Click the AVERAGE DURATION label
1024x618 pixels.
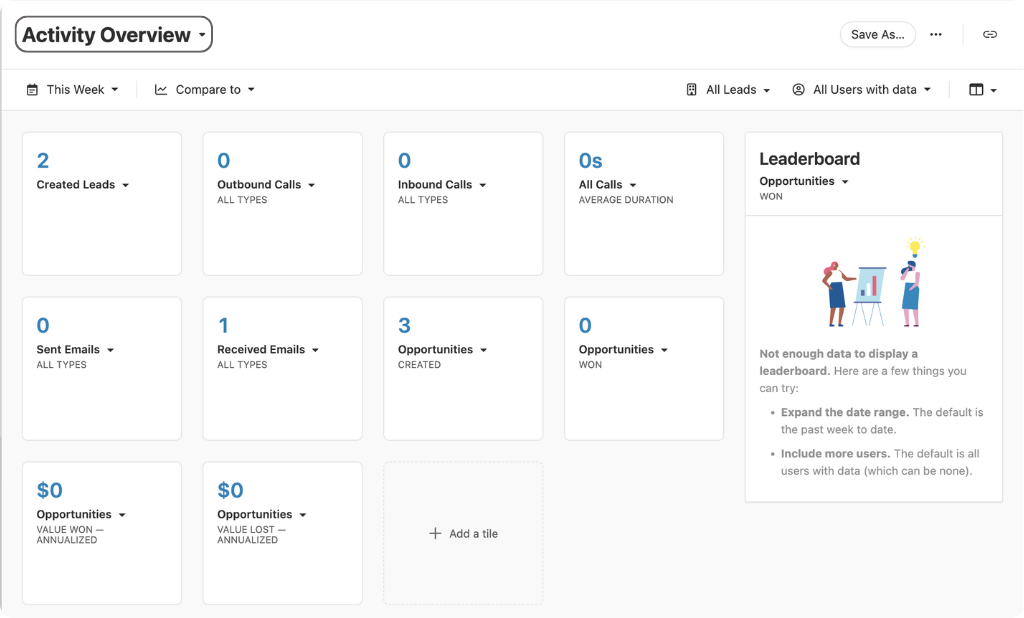coord(626,200)
